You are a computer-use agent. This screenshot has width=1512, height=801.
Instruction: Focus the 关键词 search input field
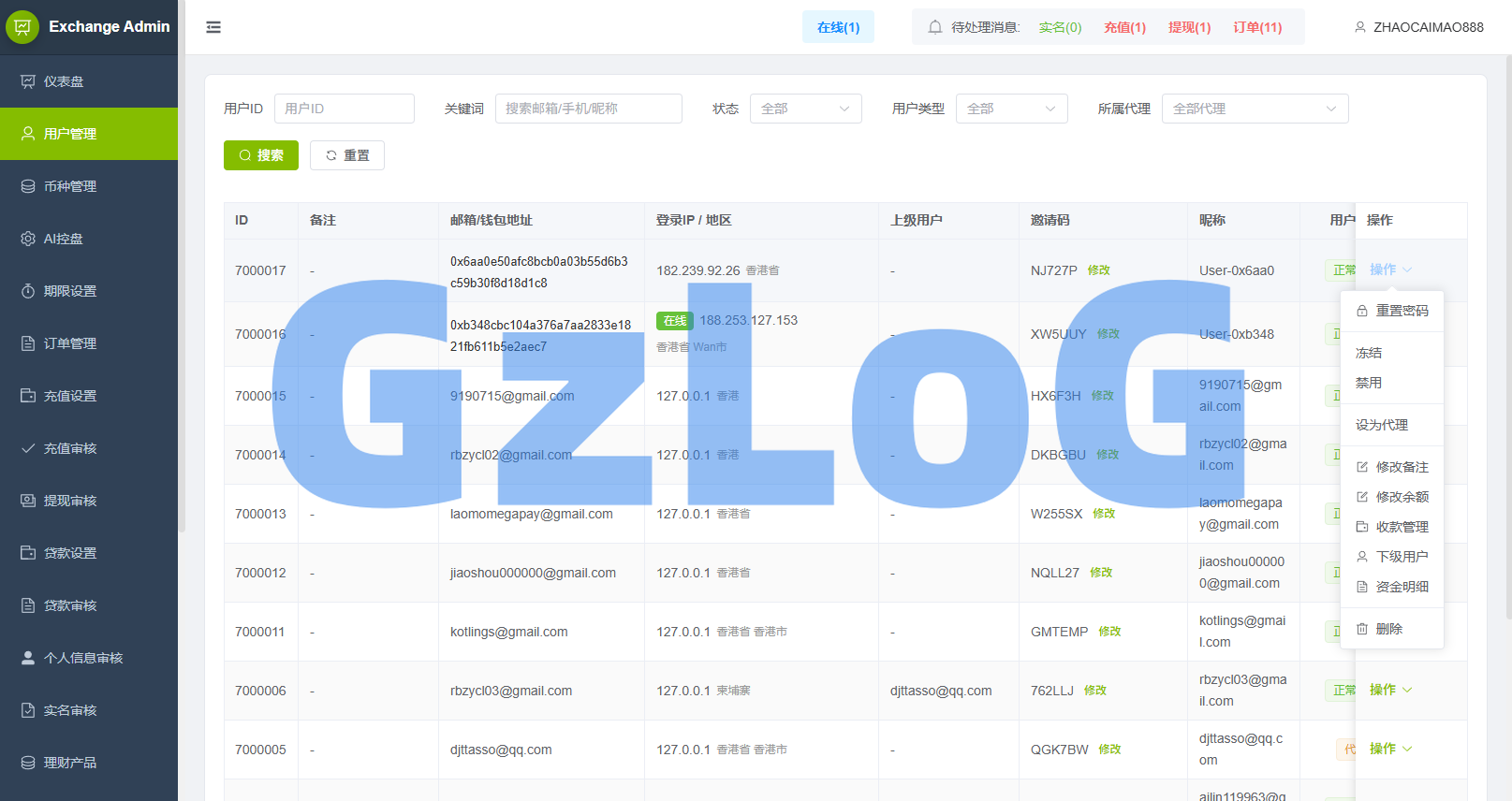[589, 109]
